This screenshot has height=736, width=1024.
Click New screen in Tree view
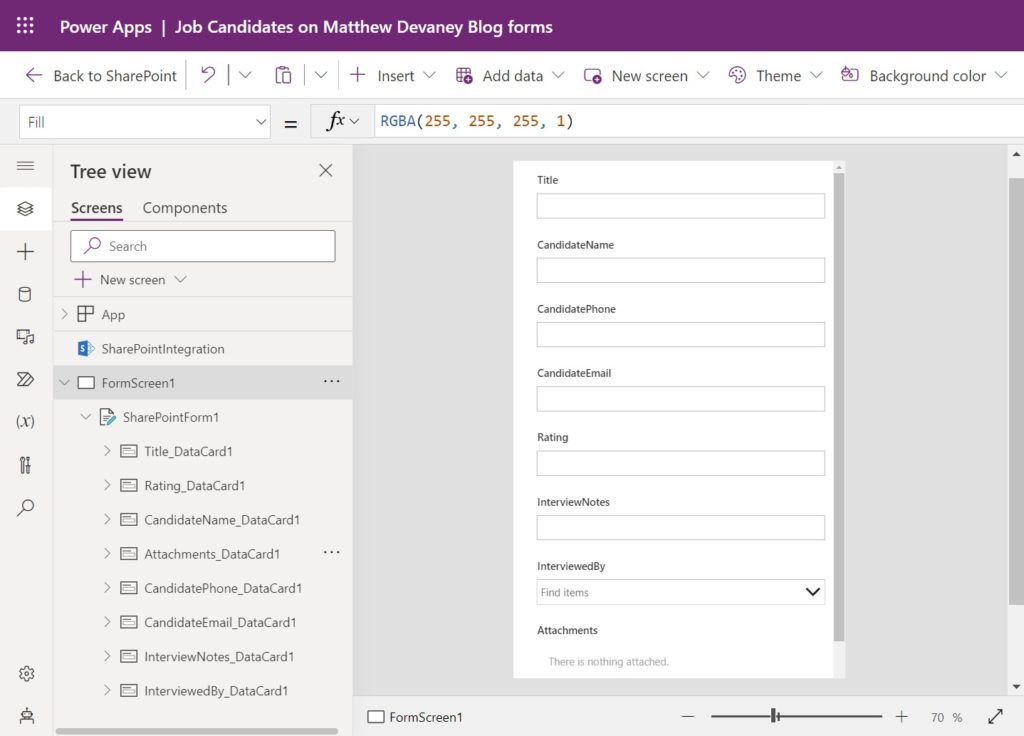(x=131, y=280)
